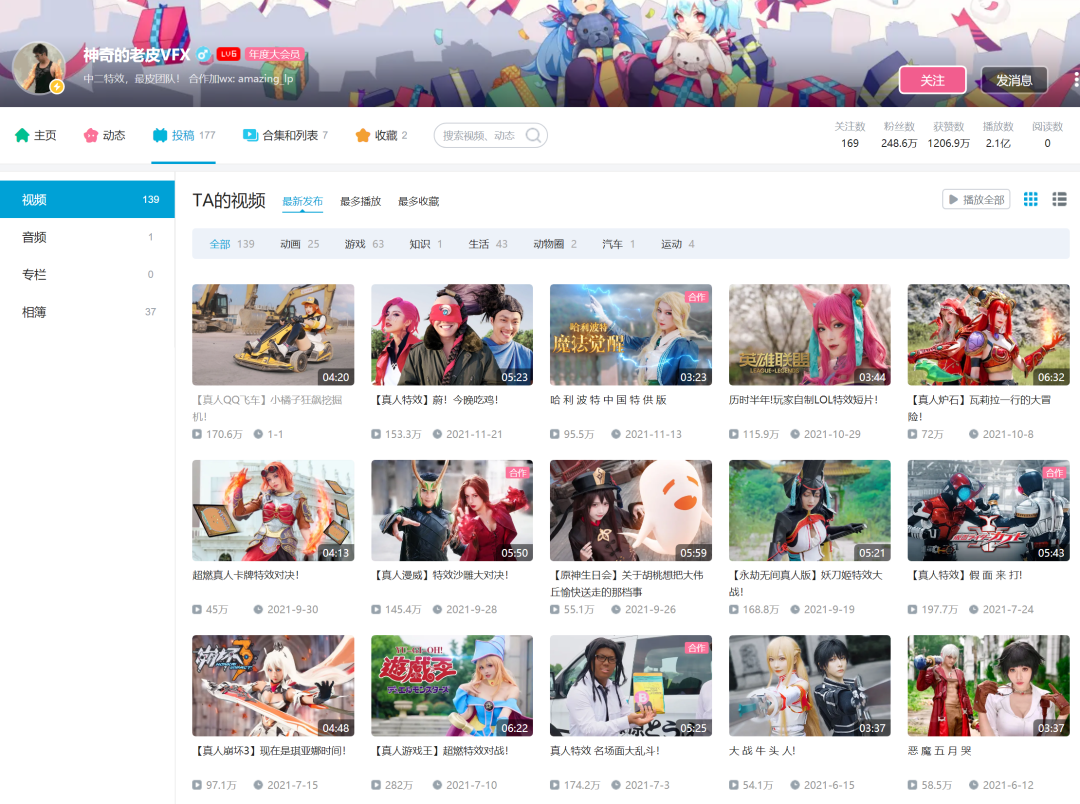Open the 游戏王 video thumbnail
The height and width of the screenshot is (804, 1080).
point(452,686)
